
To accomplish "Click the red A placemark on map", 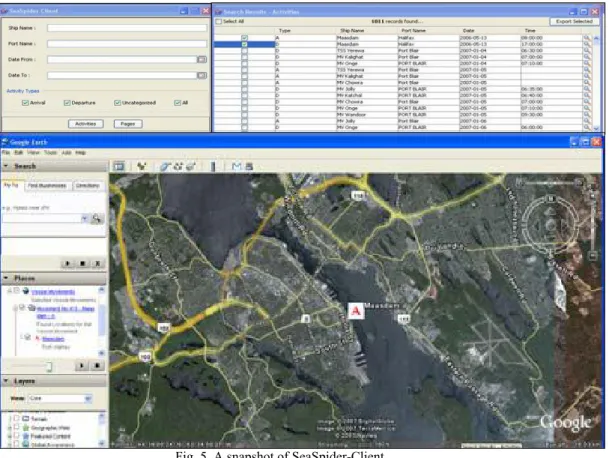I will 356,311.
